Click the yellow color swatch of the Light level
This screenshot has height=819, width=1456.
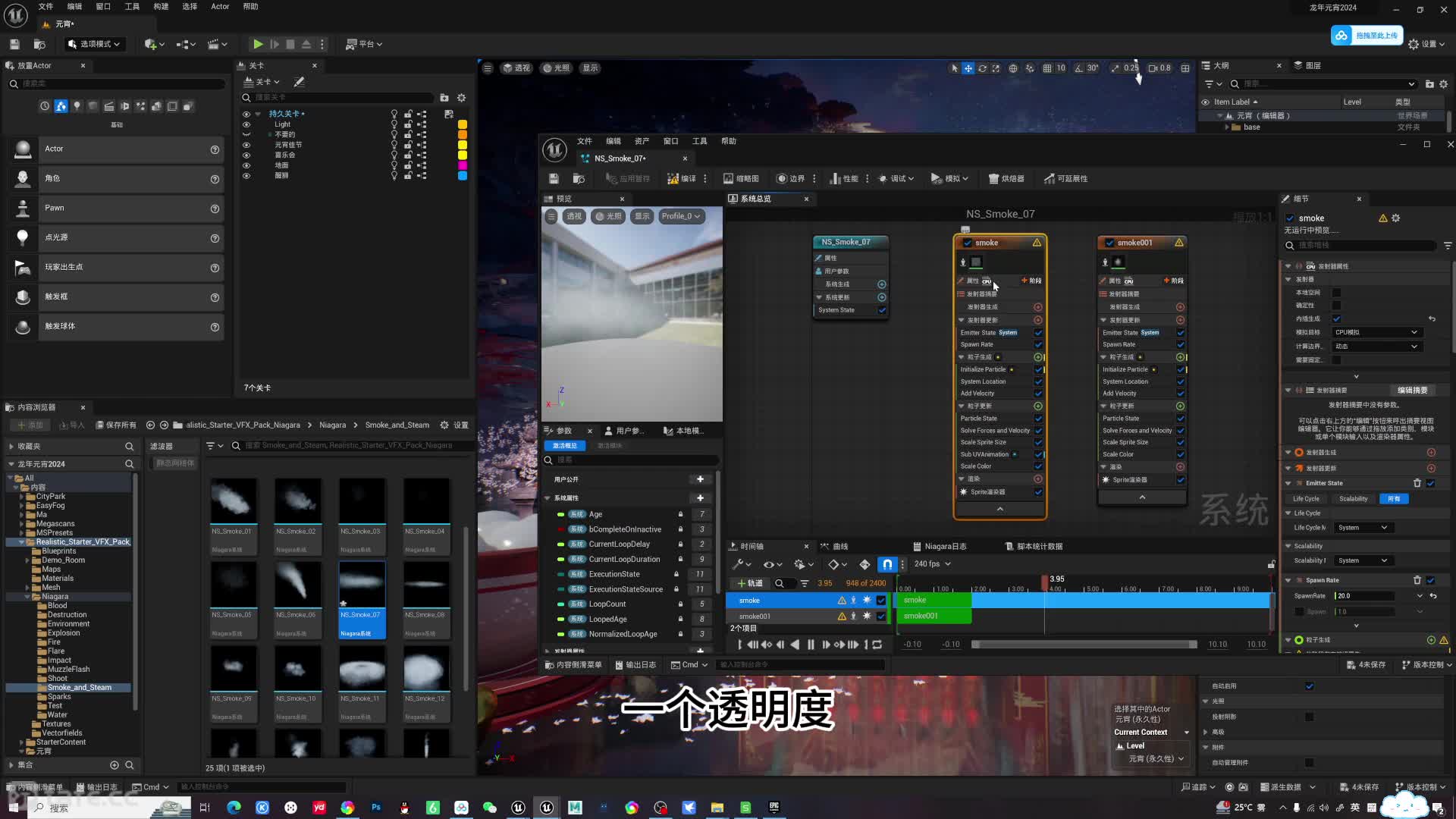click(462, 124)
